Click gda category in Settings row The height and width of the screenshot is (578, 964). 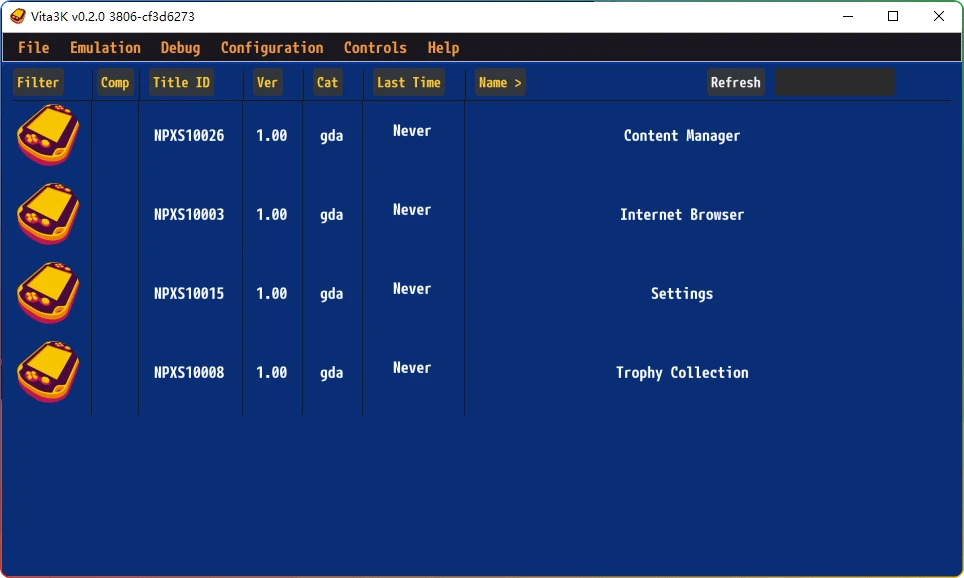331,294
